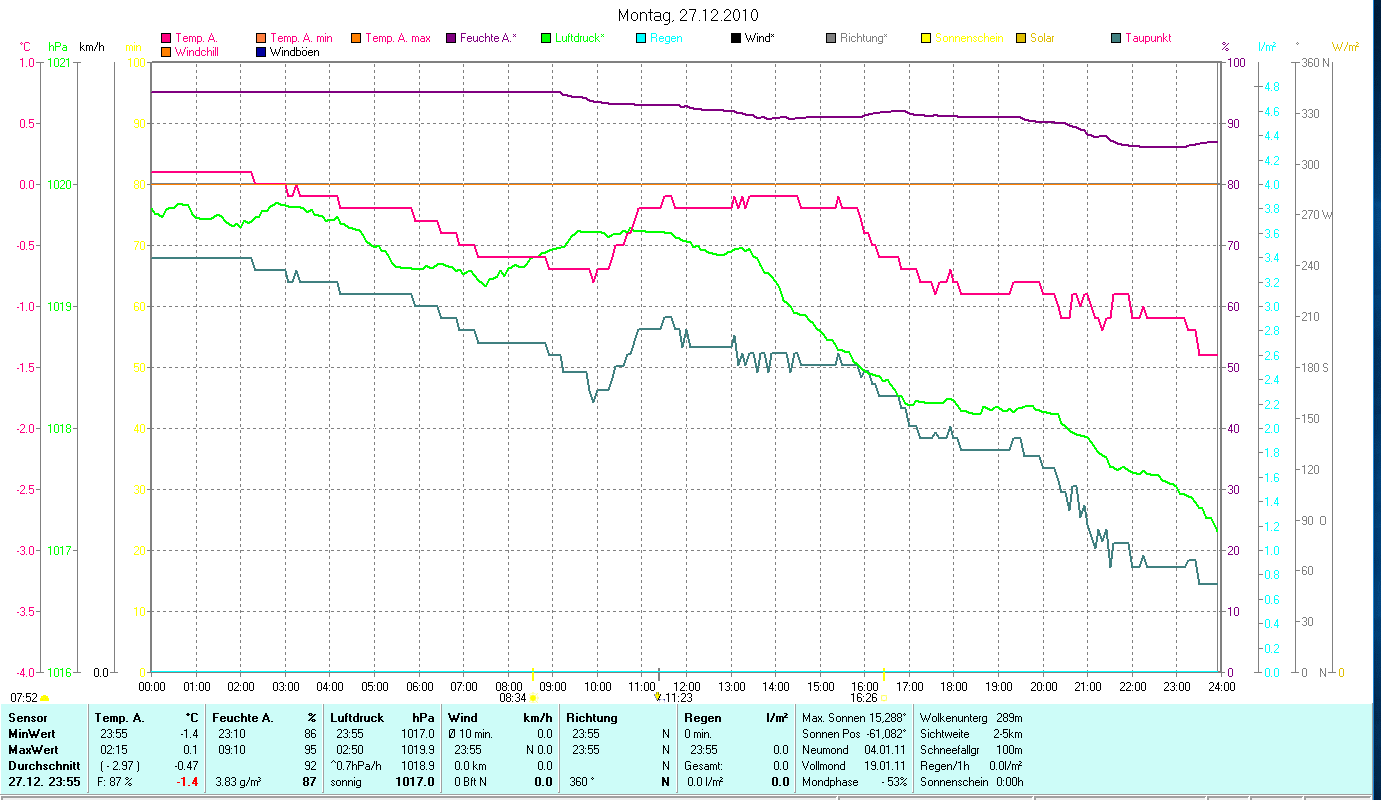Click the sonnig weather forecast text

(346, 782)
